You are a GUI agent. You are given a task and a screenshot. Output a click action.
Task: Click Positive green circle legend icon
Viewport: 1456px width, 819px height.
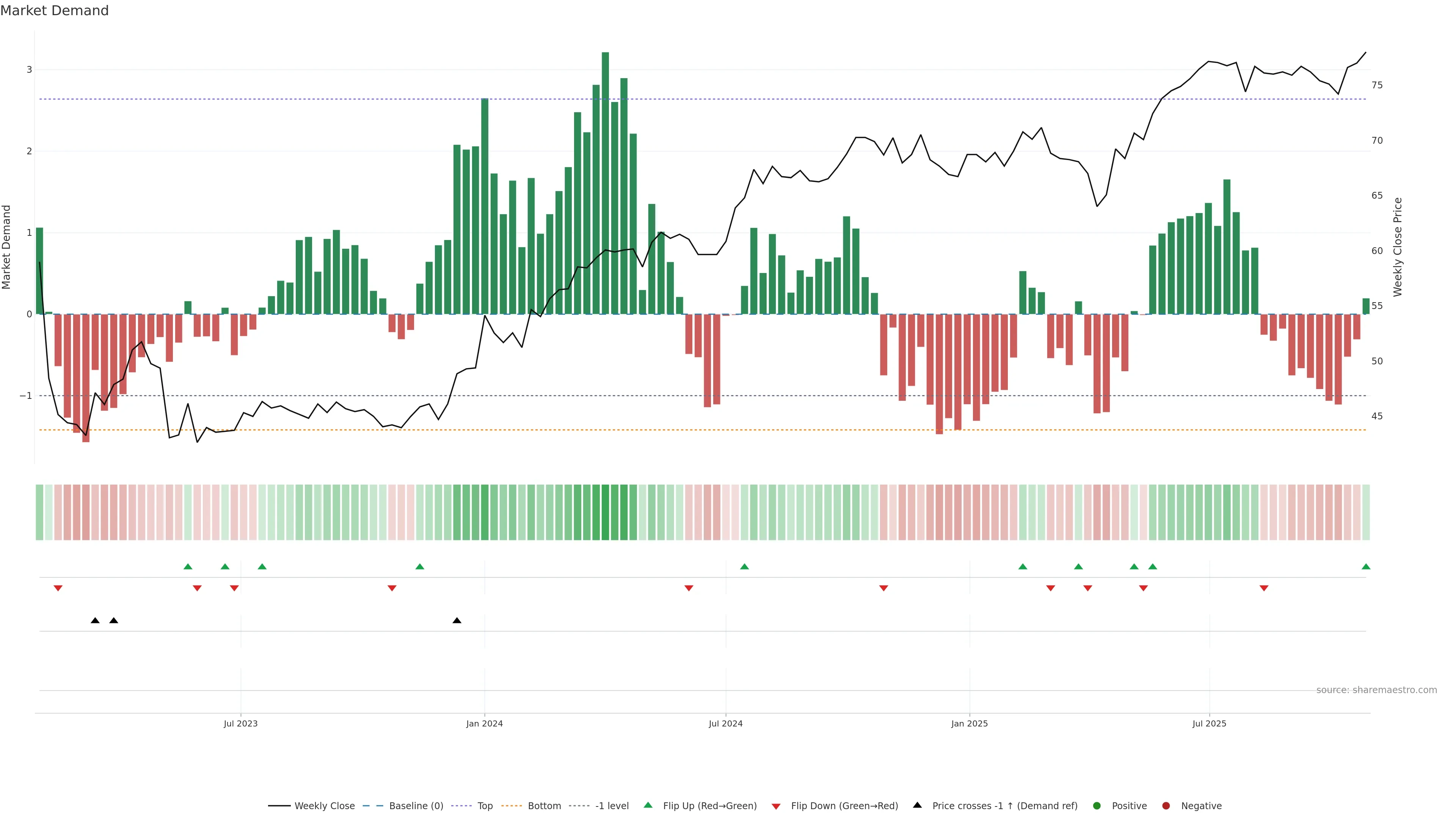pyautogui.click(x=1097, y=806)
